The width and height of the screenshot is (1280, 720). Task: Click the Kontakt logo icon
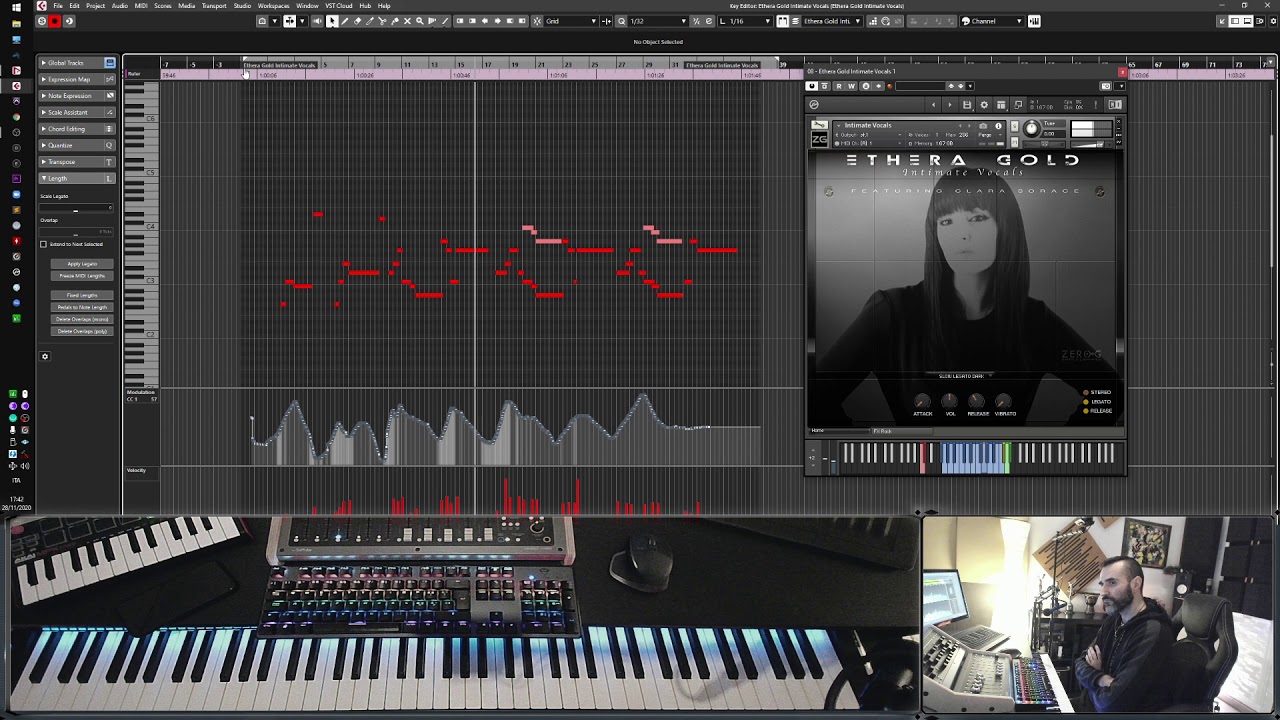(814, 105)
